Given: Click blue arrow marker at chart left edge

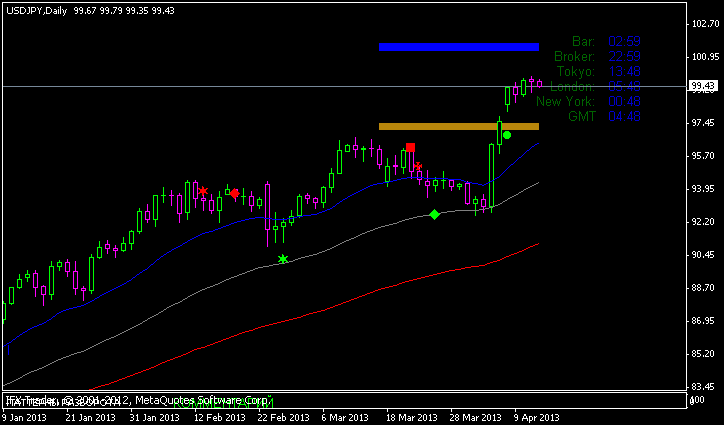Looking at the screenshot, I should point(9,350).
